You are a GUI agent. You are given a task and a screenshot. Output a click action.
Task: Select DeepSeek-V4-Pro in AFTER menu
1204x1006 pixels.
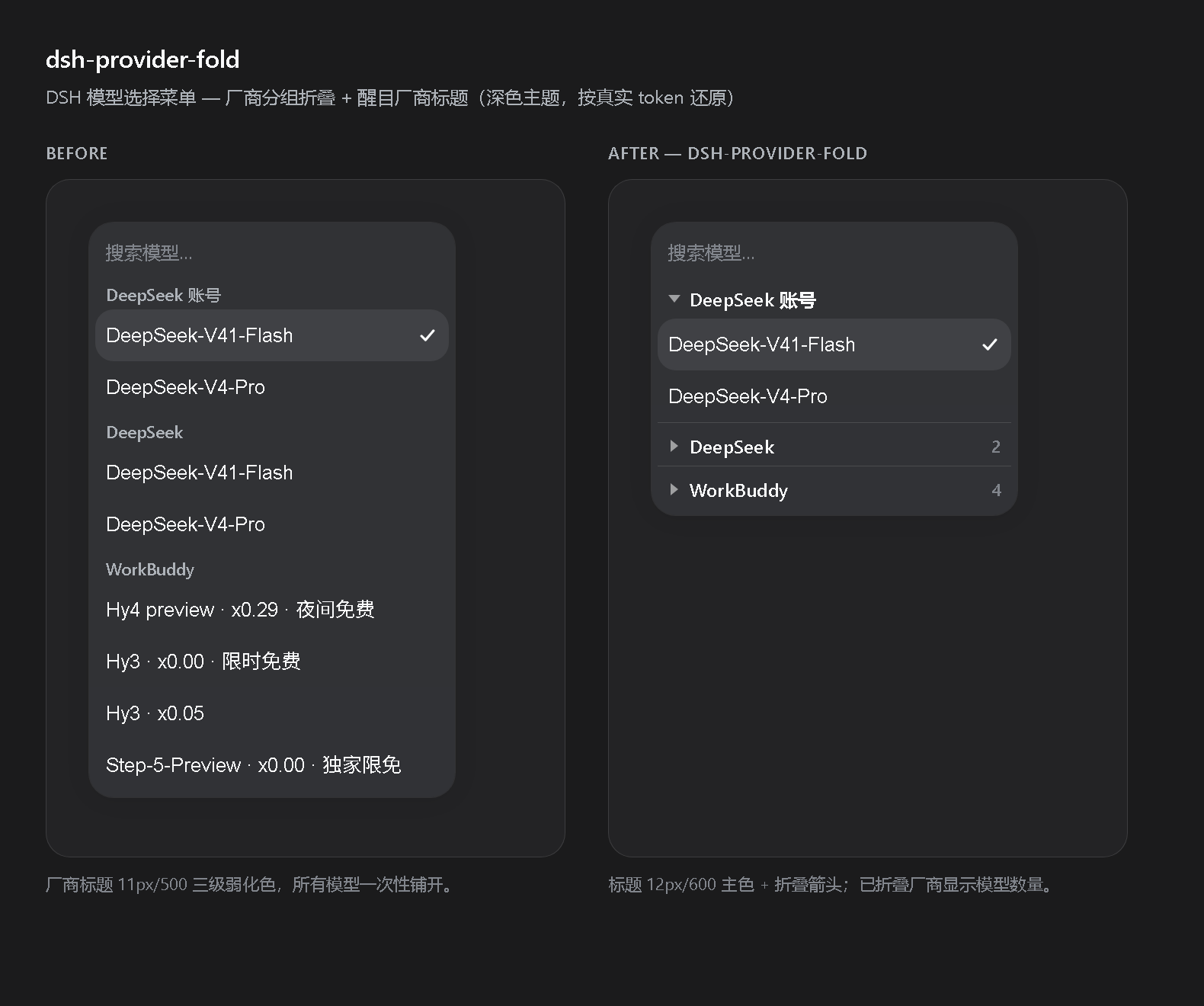834,396
